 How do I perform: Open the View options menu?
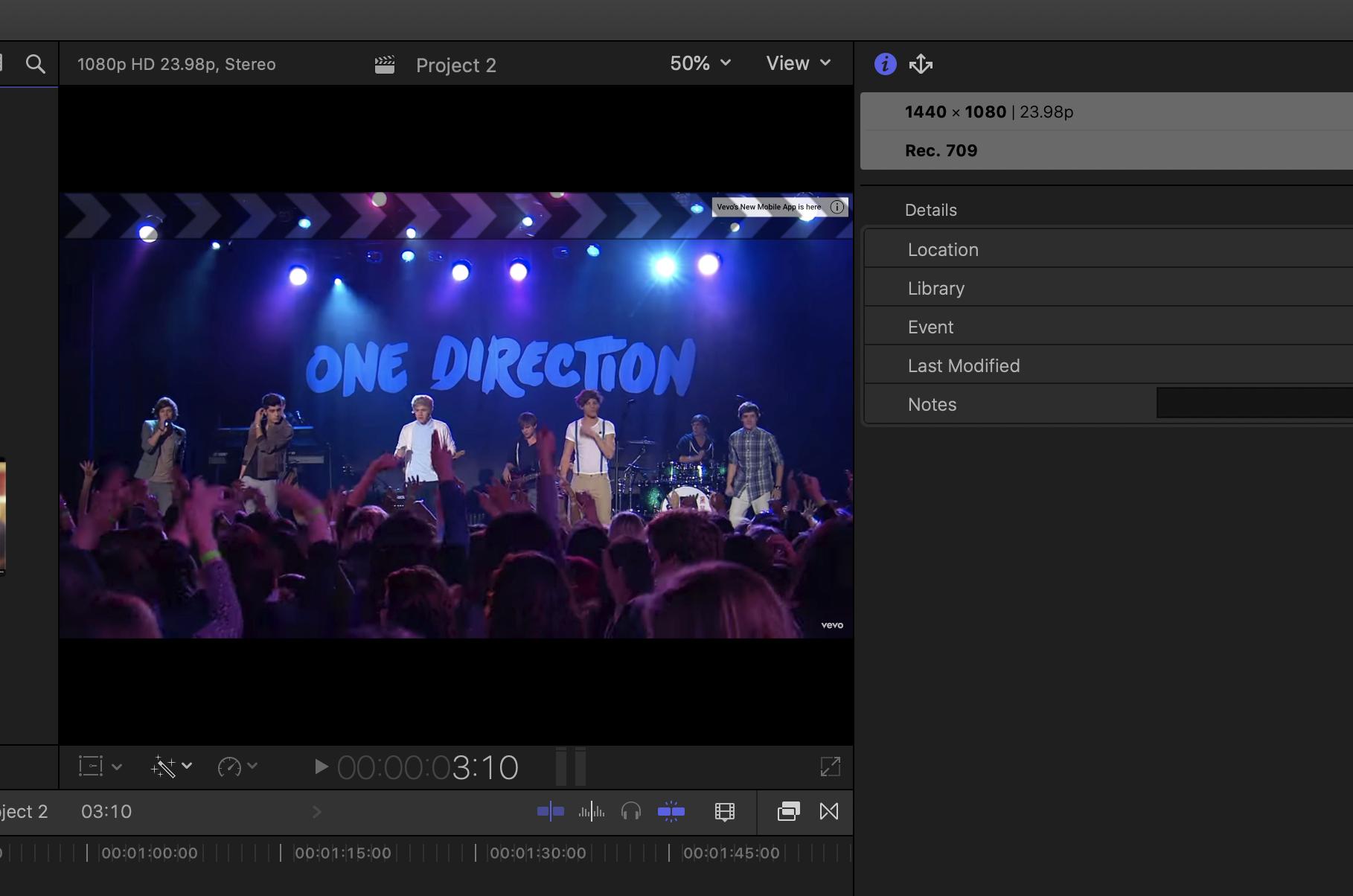(799, 63)
